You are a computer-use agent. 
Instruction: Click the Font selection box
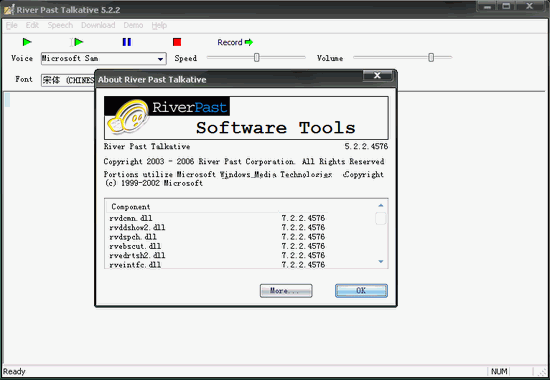click(68, 80)
